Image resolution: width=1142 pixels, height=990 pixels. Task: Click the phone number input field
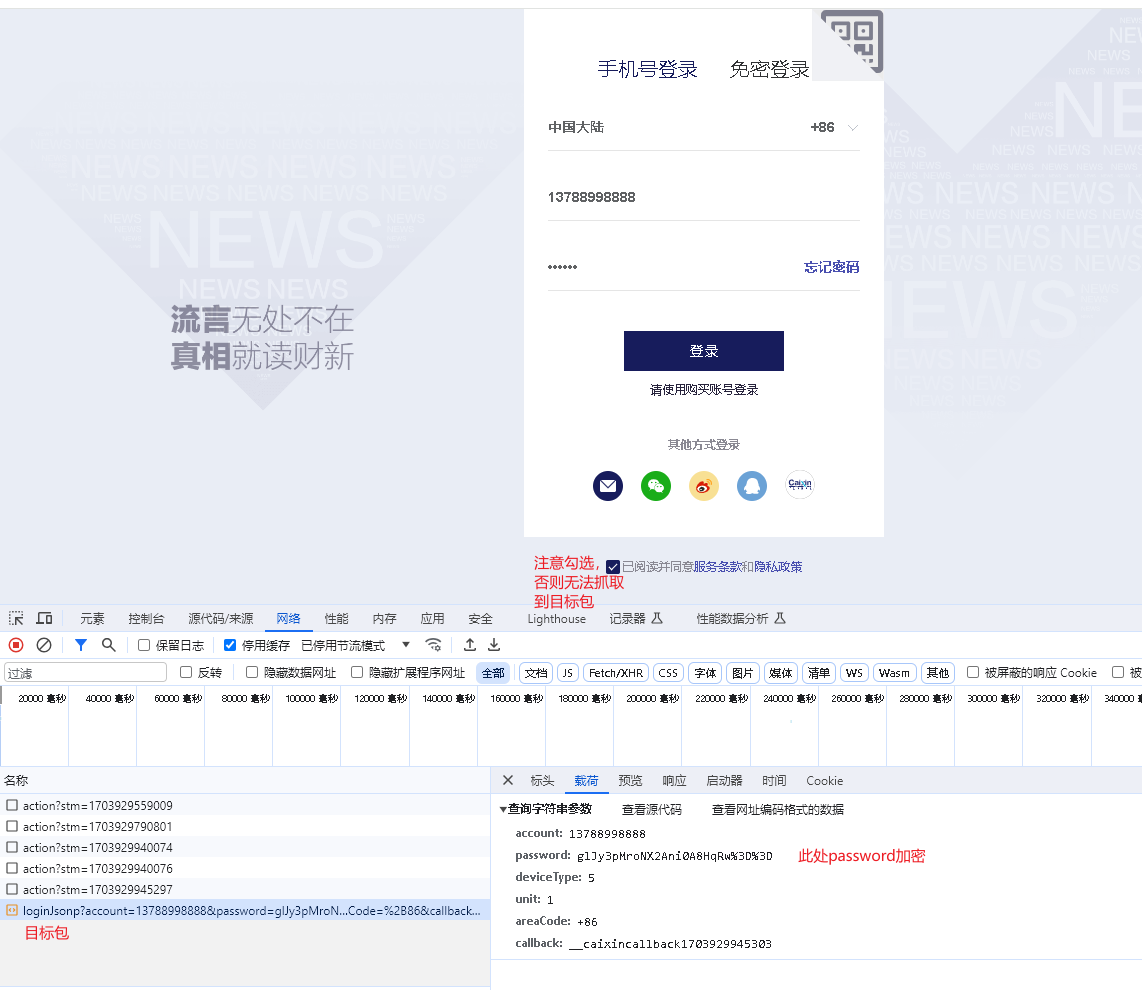click(x=704, y=197)
